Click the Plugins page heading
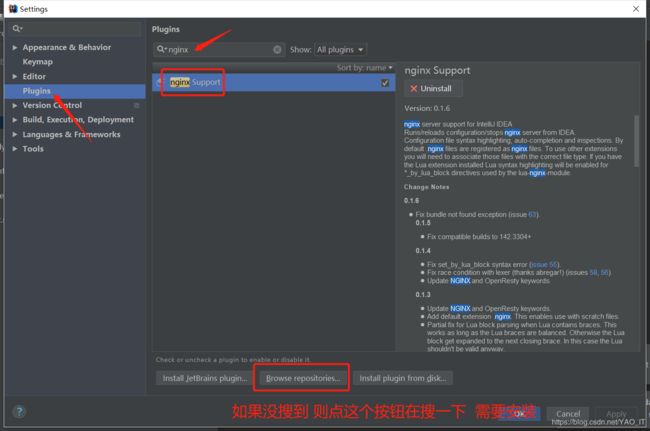The width and height of the screenshot is (650, 431). tap(166, 29)
